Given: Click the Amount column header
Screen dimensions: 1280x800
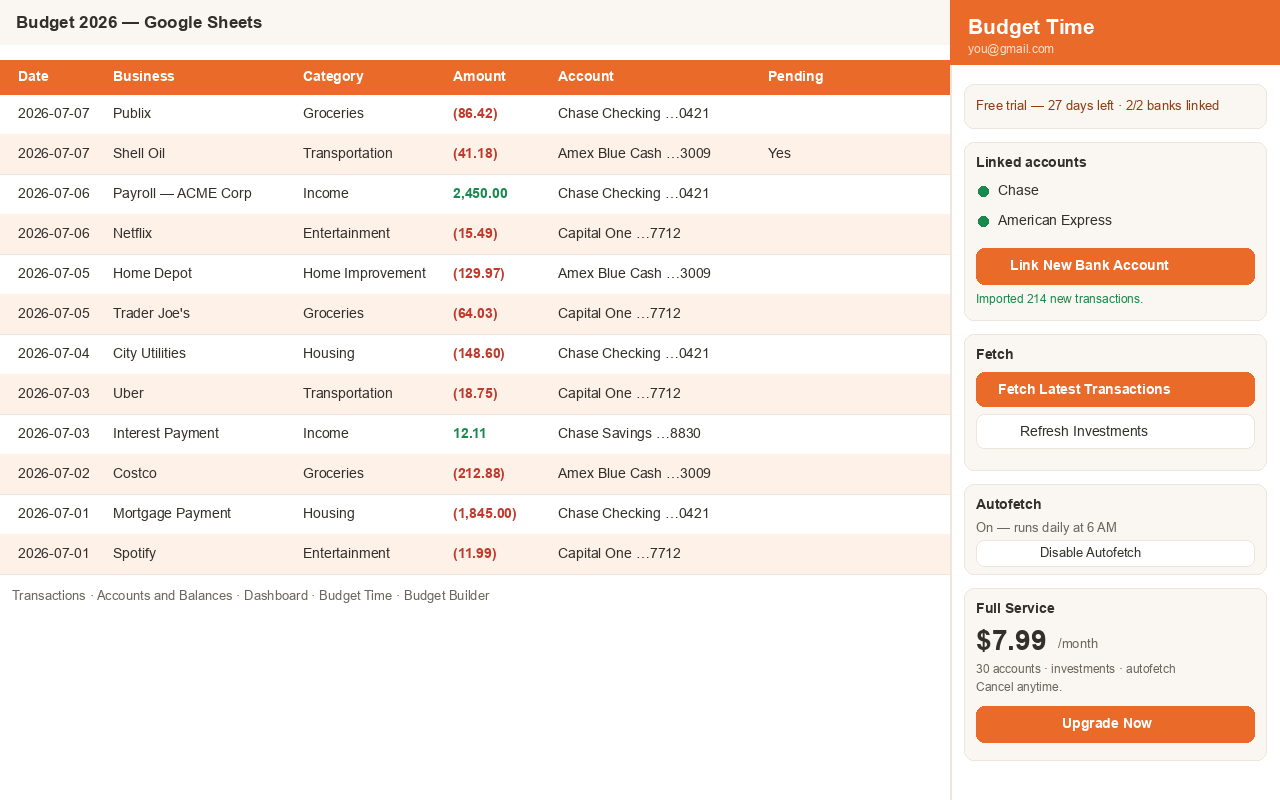Looking at the screenshot, I should point(479,77).
